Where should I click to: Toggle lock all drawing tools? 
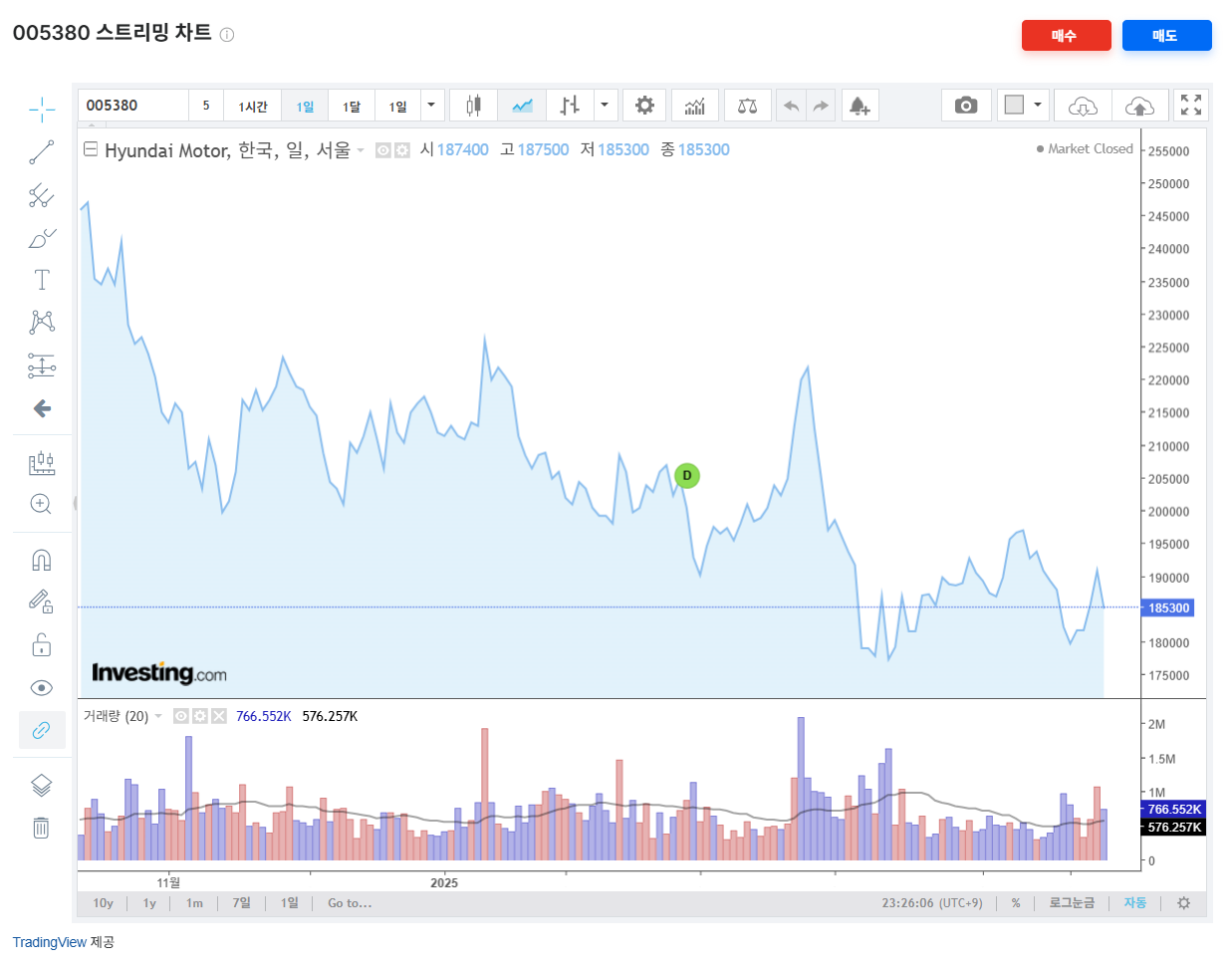42,645
